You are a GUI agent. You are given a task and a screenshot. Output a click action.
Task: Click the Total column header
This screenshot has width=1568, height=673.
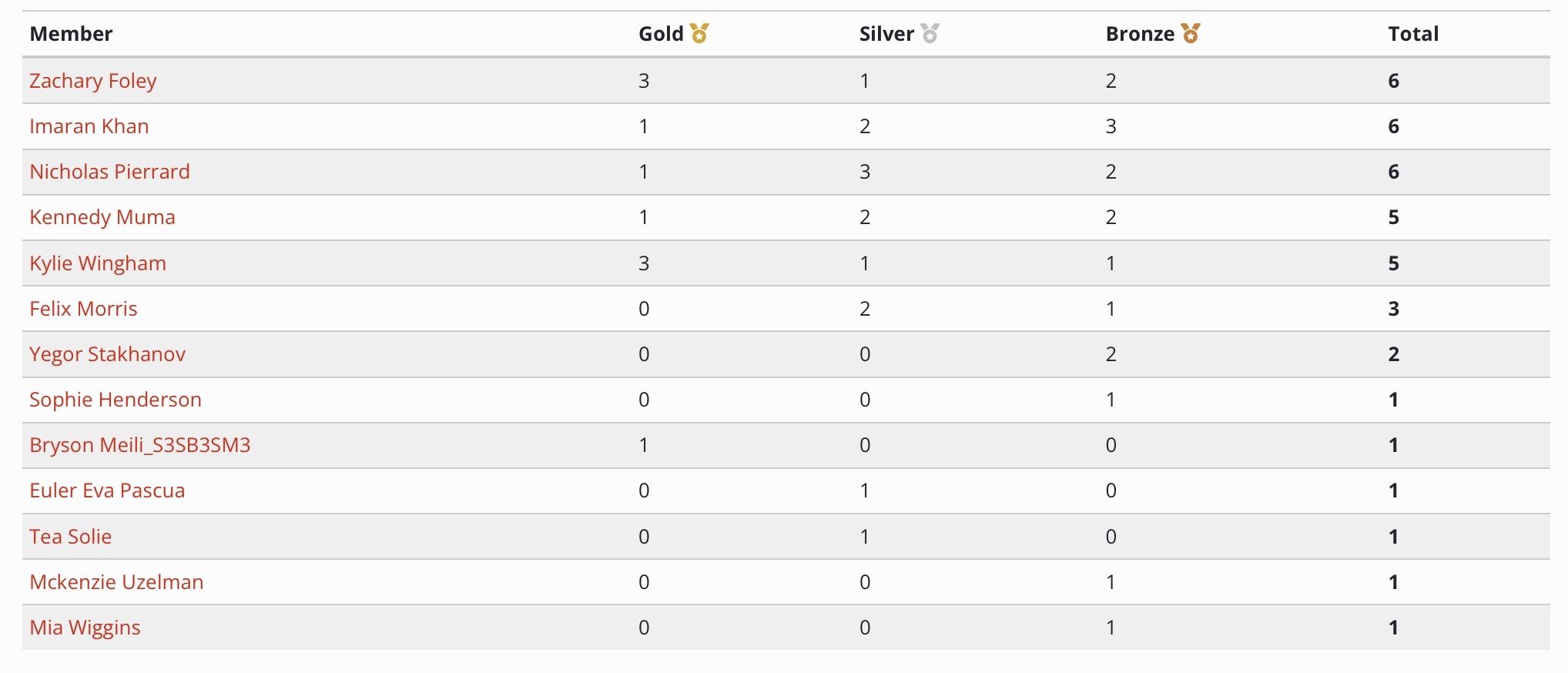[1413, 34]
